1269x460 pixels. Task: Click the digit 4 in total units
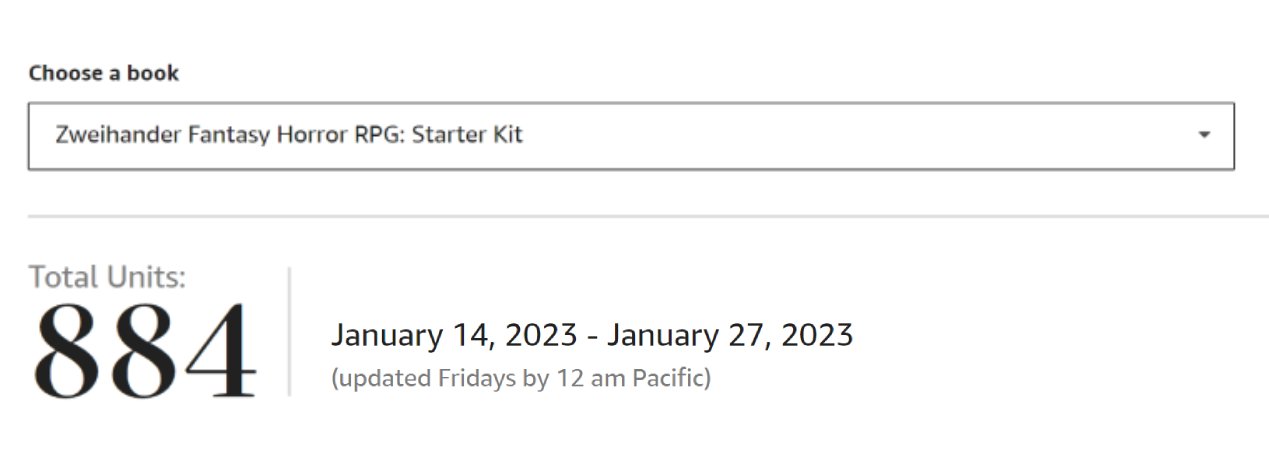(220, 350)
